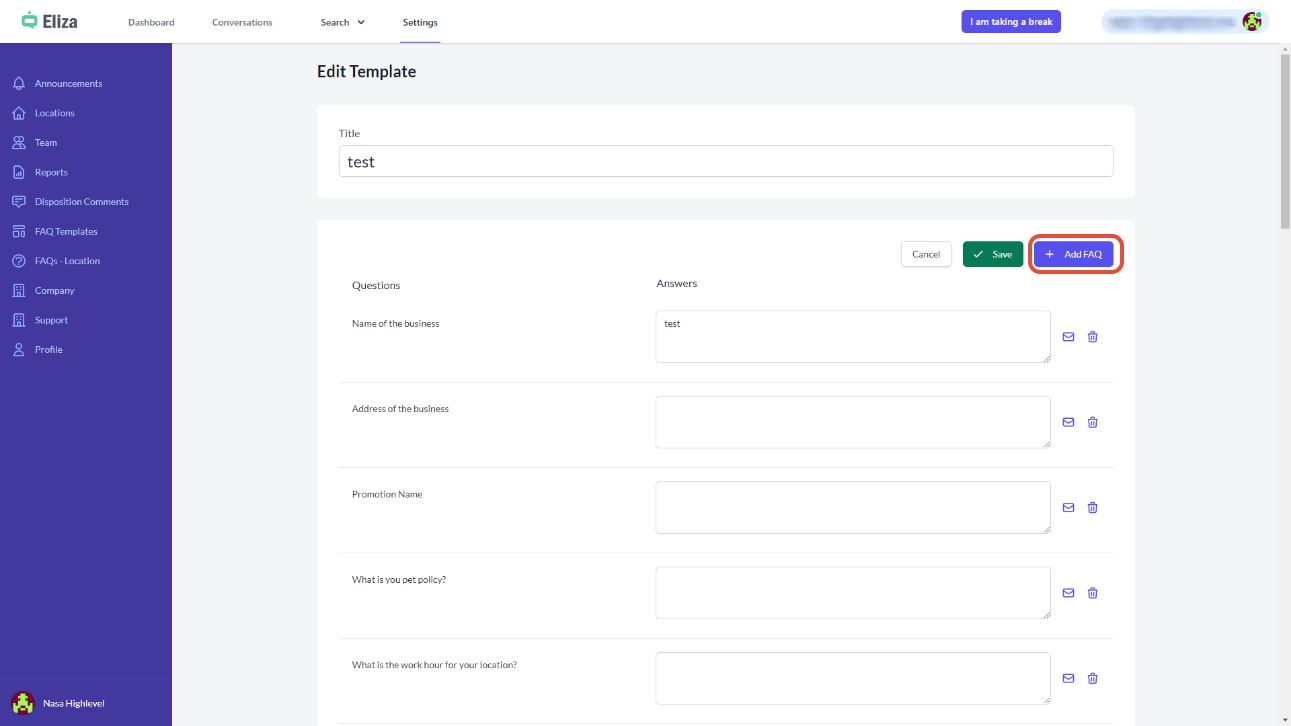Open the Reports sidebar item
The height and width of the screenshot is (726, 1291).
[x=51, y=173]
